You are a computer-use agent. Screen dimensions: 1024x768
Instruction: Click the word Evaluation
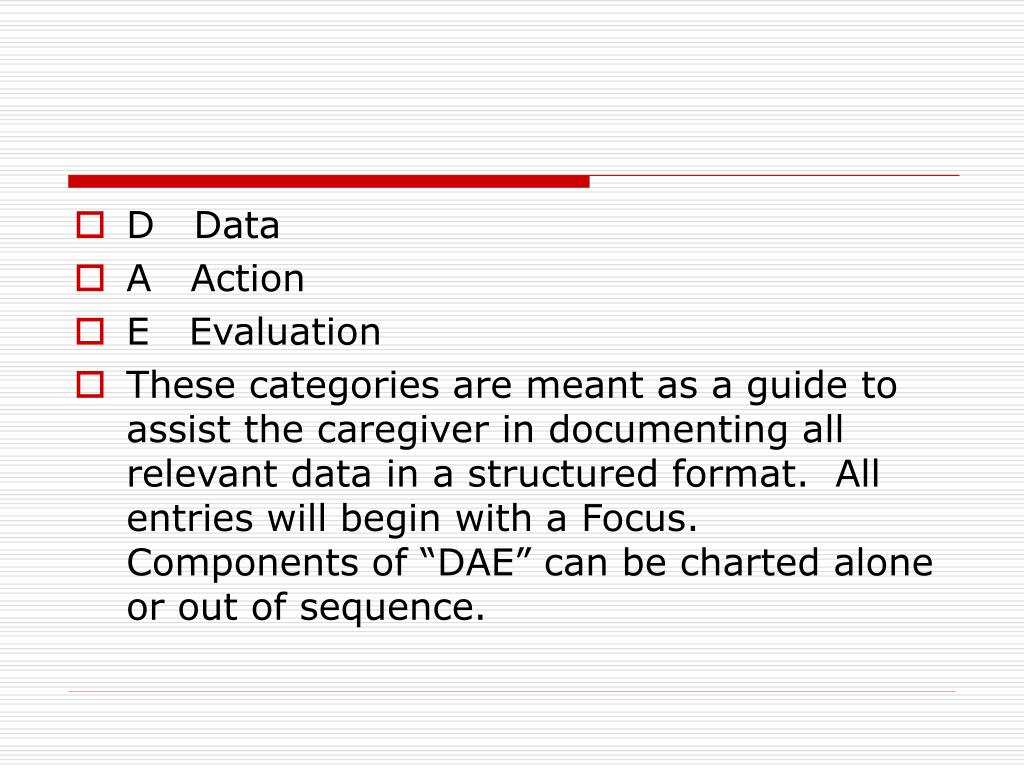pos(285,332)
